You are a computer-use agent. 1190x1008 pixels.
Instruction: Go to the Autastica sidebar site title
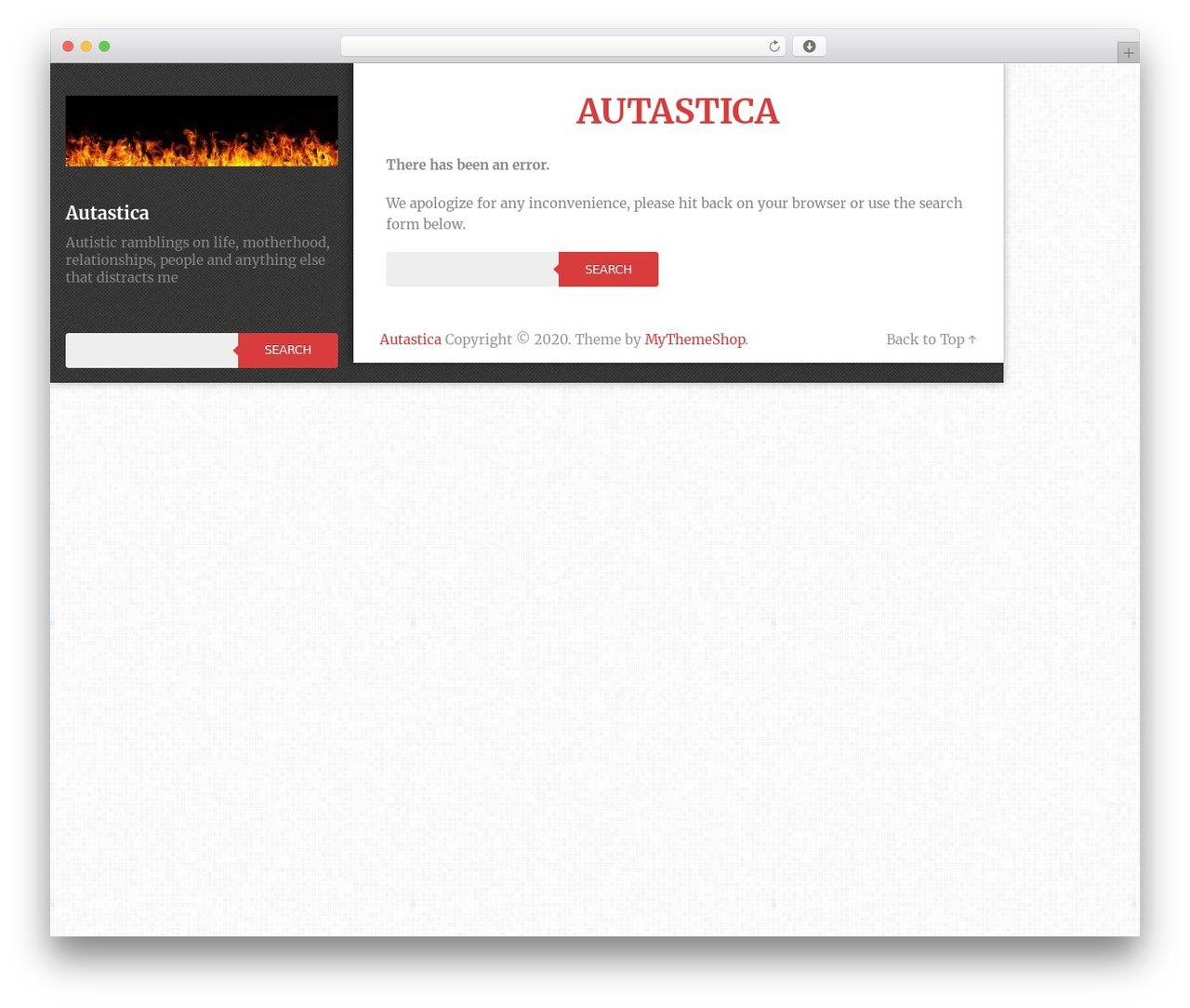pos(107,213)
